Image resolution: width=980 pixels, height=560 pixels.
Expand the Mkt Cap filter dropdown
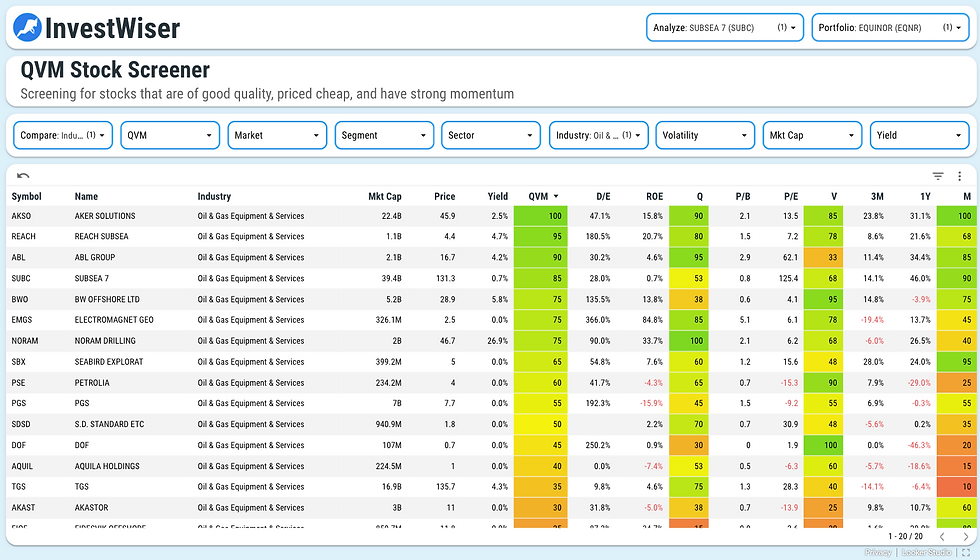[812, 135]
